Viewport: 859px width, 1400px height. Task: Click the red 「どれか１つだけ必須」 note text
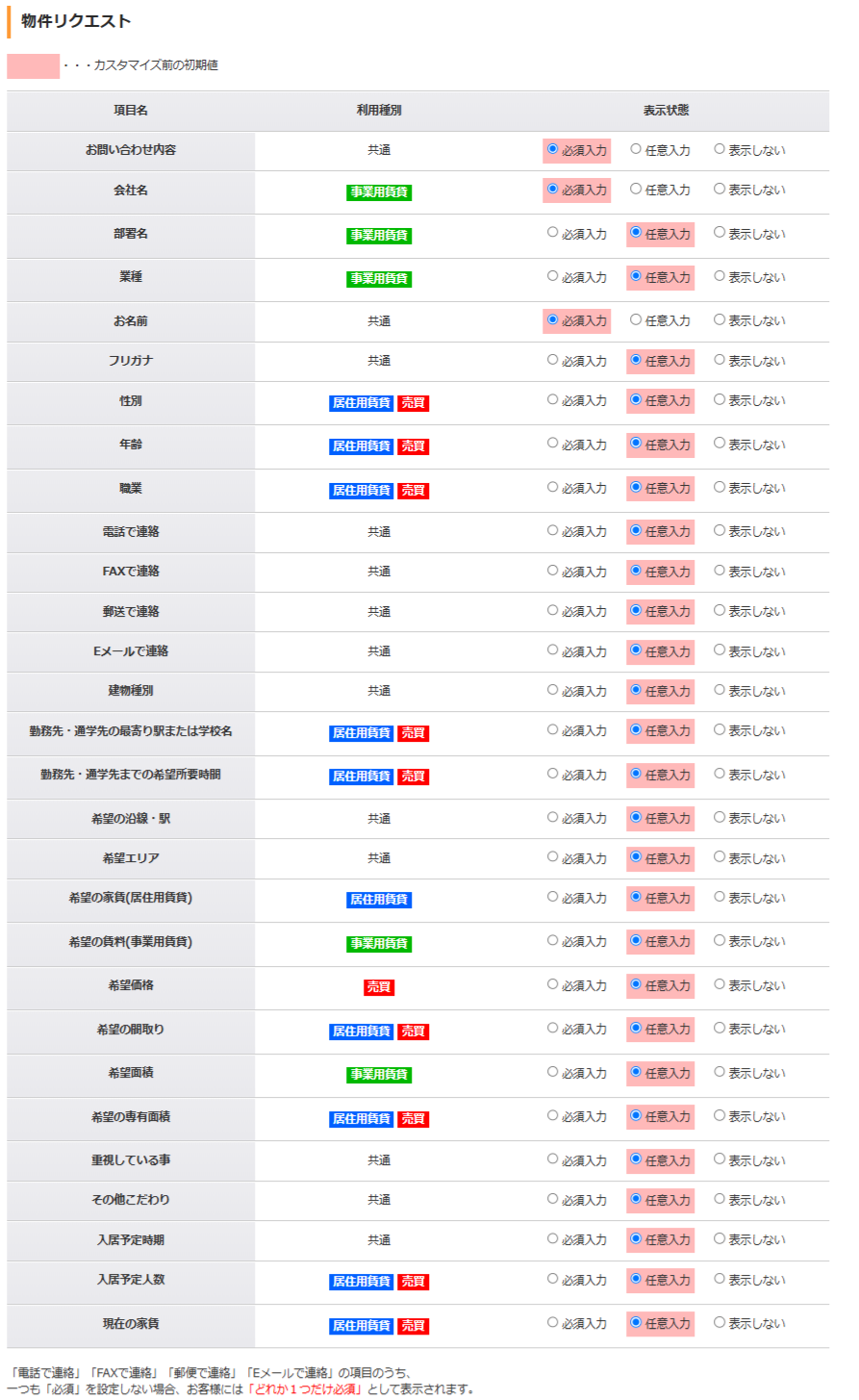pyautogui.click(x=306, y=1389)
